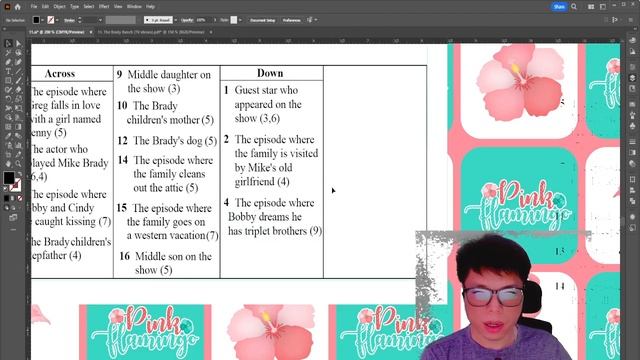Select the Rectangle tool
Image resolution: width=640 pixels, height=360 pixels.
[8, 80]
